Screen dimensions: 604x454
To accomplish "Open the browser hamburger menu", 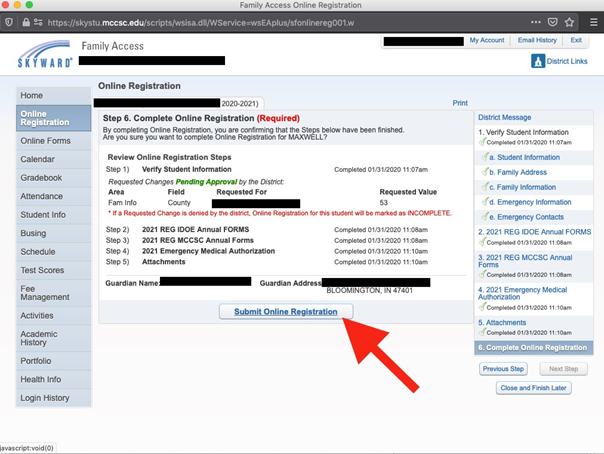I will pyautogui.click(x=593, y=21).
